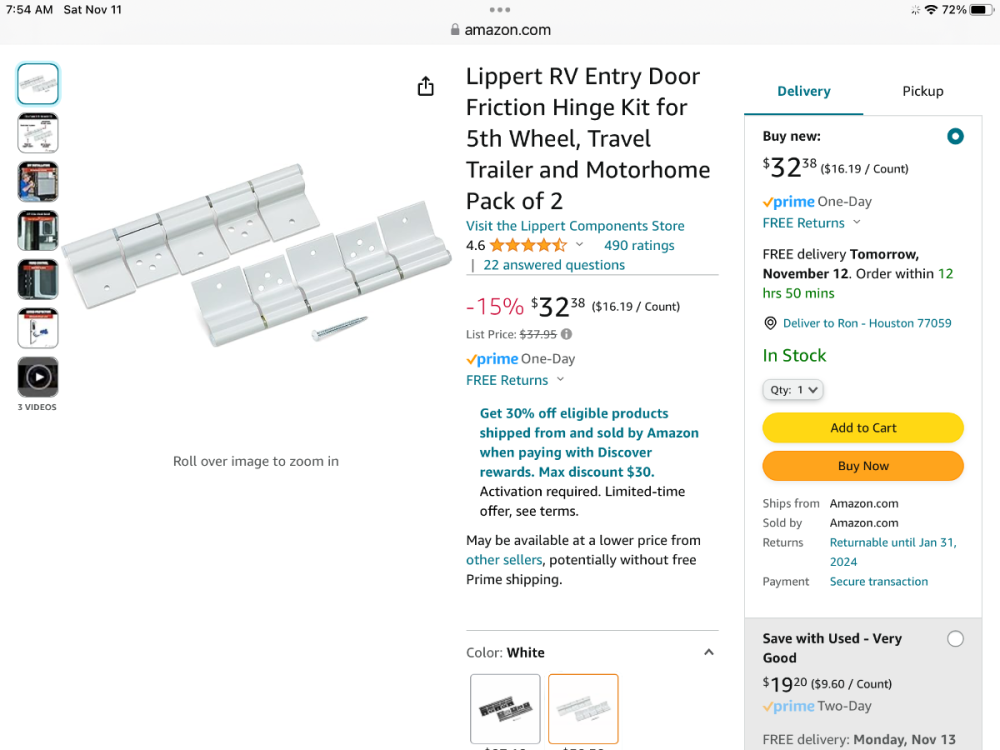This screenshot has height=750, width=1000.
Task: Switch to the Pickup tab
Action: point(922,91)
